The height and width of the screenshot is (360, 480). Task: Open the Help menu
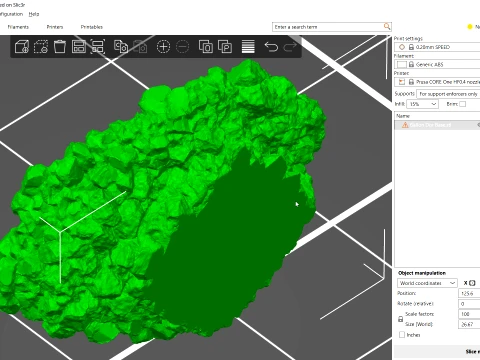pos(34,14)
